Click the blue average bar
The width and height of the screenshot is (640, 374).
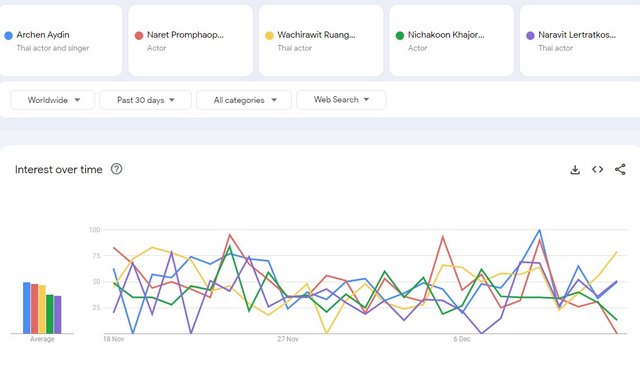(x=27, y=308)
